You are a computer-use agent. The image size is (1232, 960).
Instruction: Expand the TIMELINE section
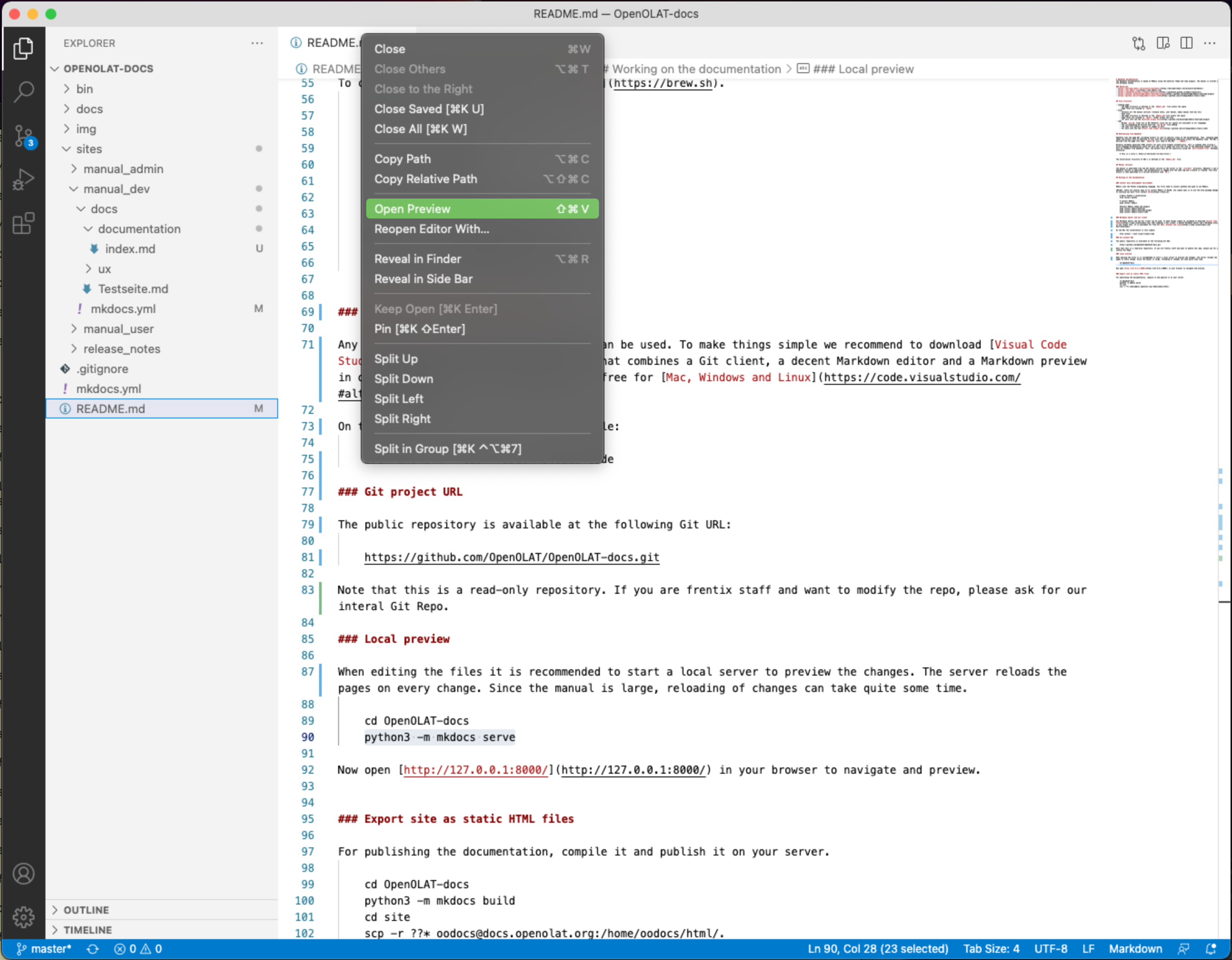tap(87, 930)
